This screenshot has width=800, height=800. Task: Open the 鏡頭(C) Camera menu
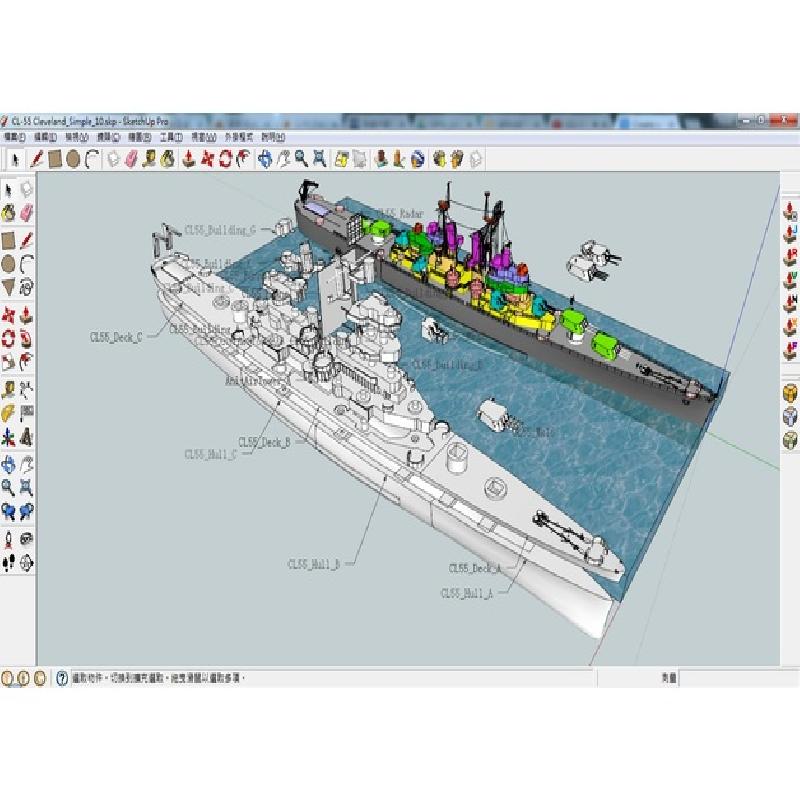click(x=108, y=137)
